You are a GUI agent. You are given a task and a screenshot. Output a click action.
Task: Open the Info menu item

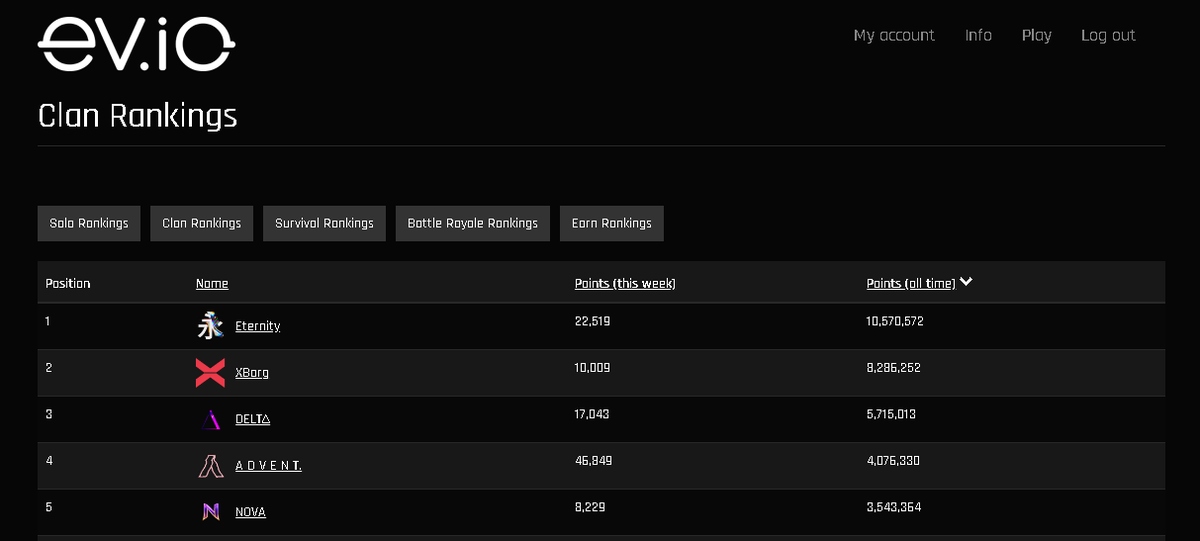[978, 35]
